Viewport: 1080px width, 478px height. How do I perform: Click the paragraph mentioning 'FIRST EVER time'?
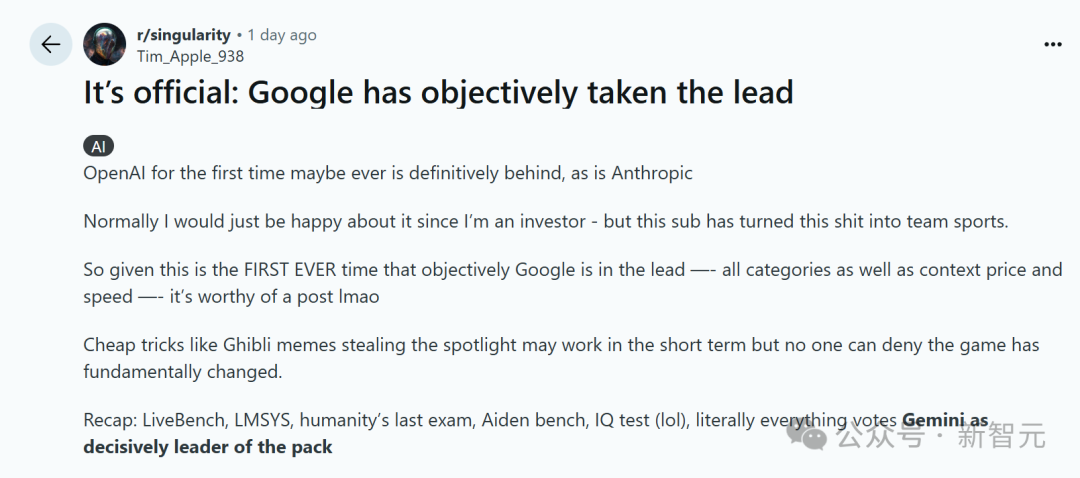pyautogui.click(x=573, y=283)
